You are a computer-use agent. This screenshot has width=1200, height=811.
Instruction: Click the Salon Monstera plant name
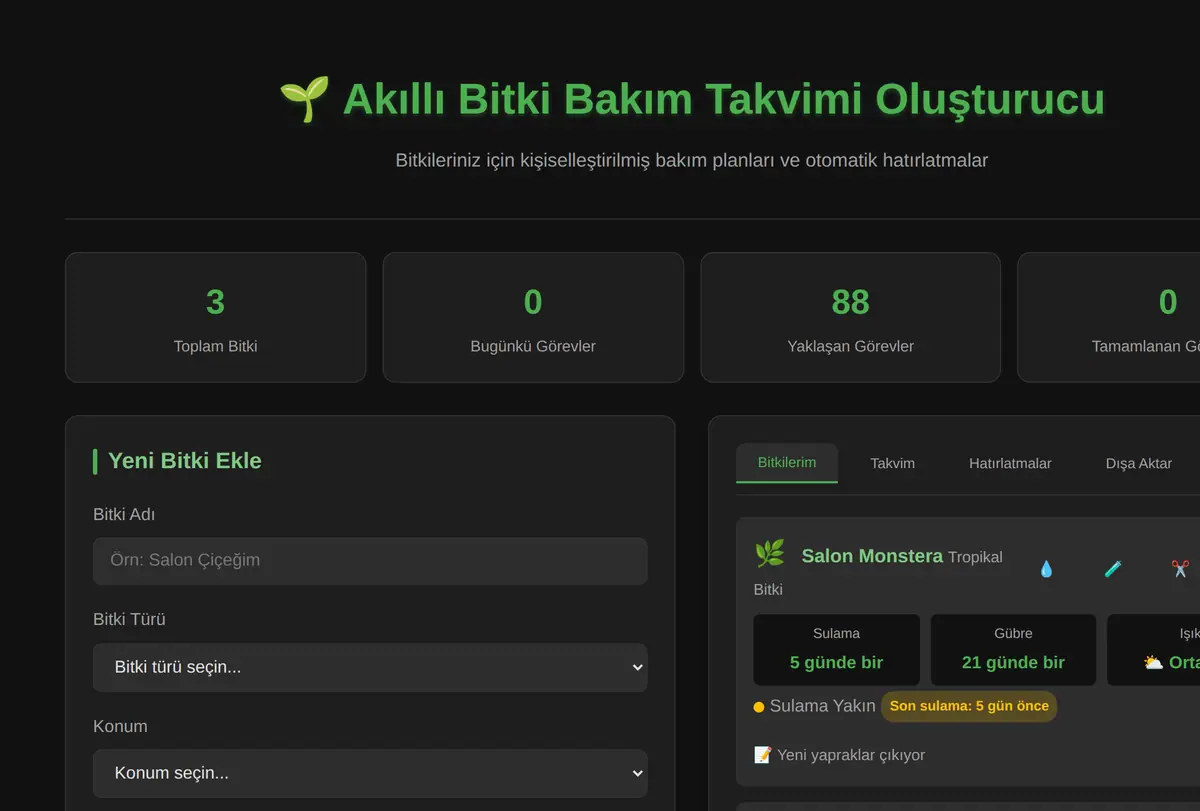click(872, 556)
